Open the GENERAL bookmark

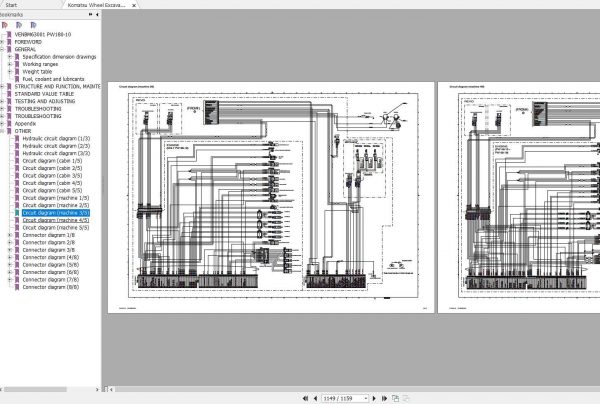(25, 49)
